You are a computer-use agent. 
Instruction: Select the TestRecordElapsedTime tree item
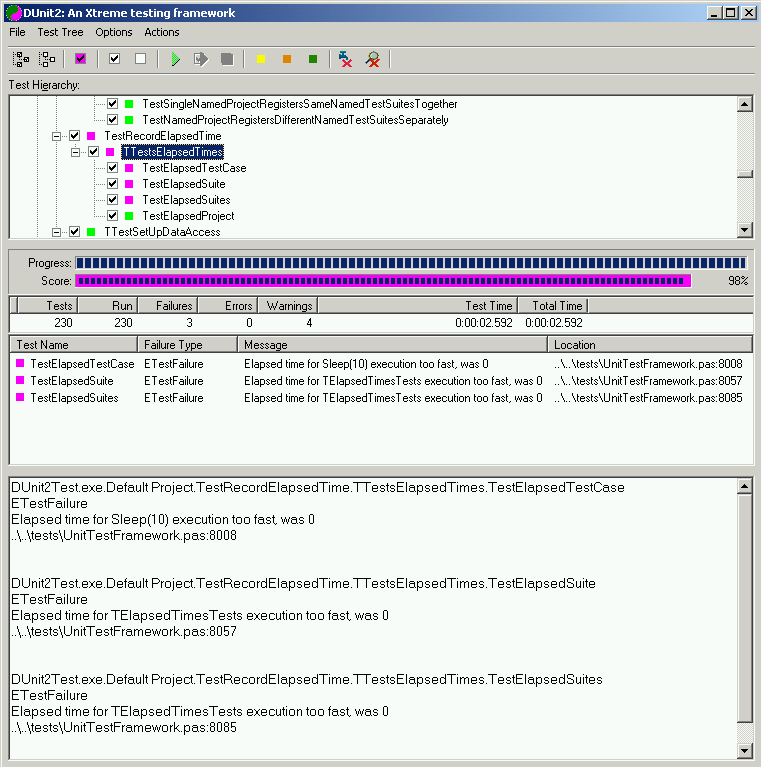163,136
